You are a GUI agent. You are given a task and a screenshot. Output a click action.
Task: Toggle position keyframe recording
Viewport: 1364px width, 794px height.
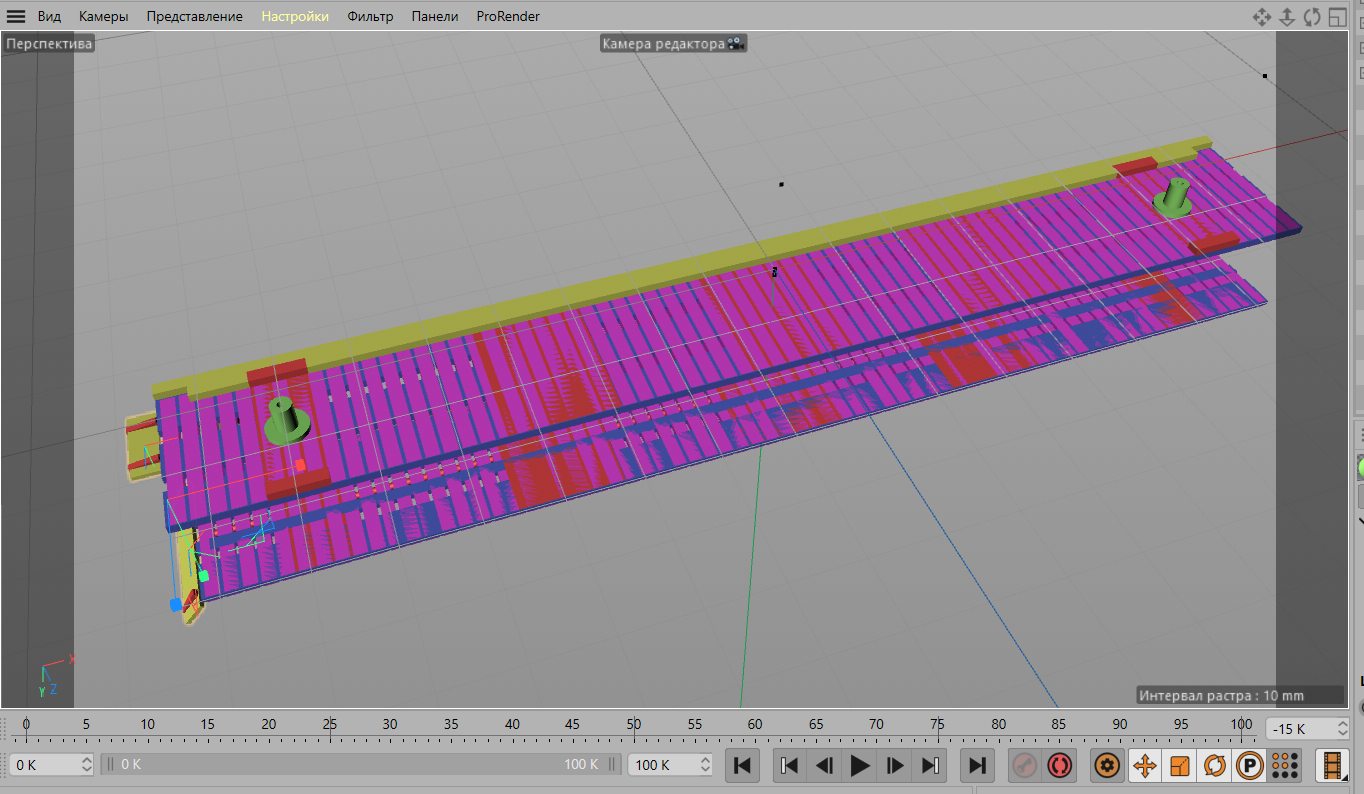coord(1144,766)
